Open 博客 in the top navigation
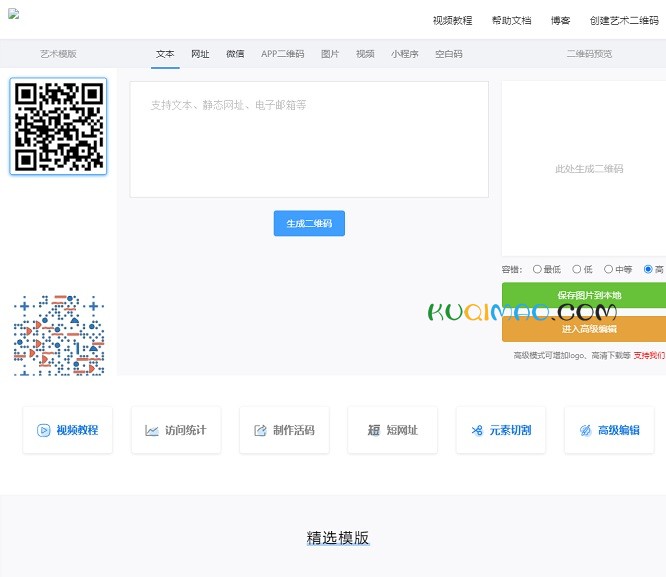The width and height of the screenshot is (666, 577). click(560, 20)
